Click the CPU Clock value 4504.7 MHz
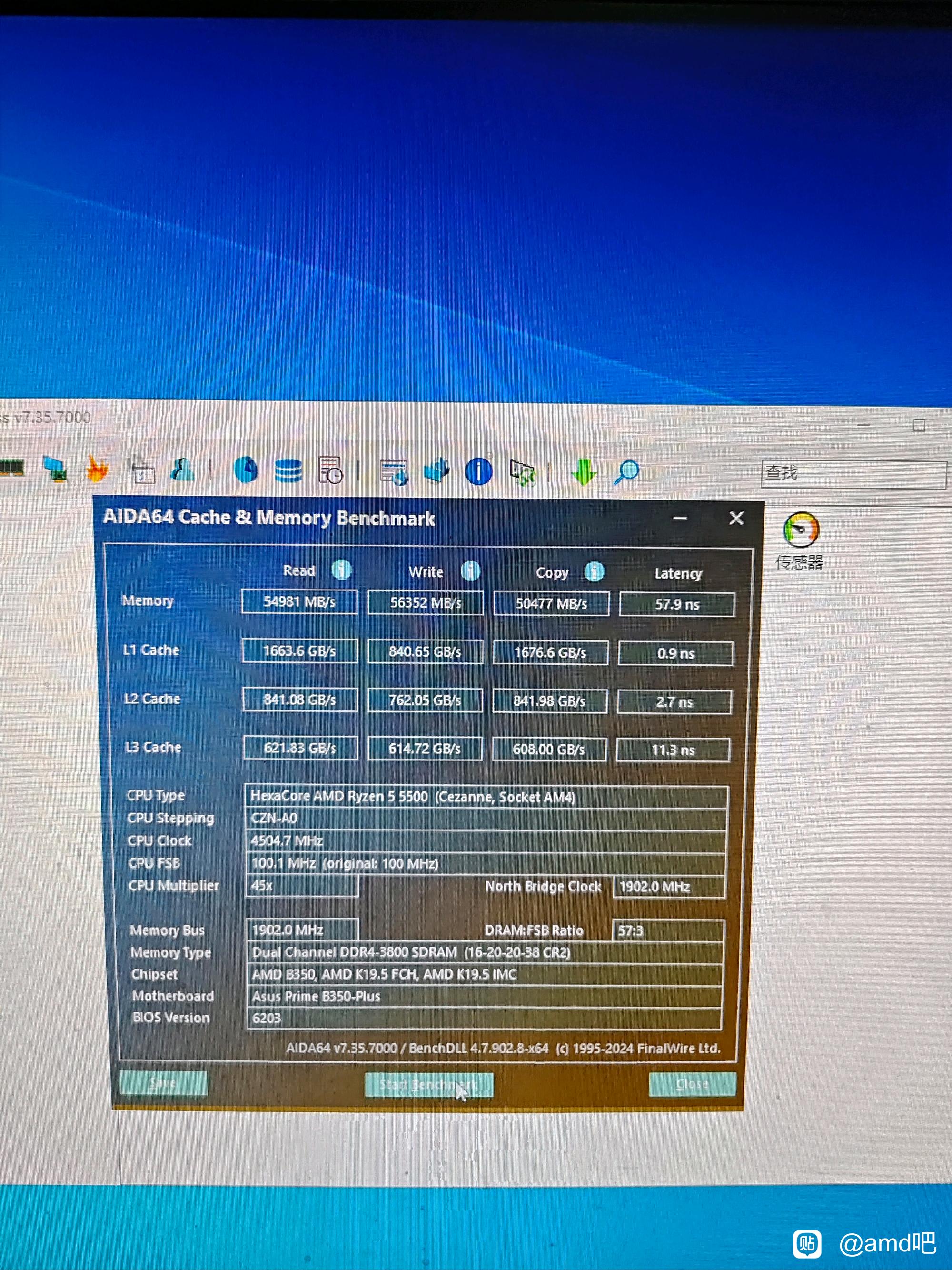Screen dimensions: 952x1270 [x=486, y=841]
